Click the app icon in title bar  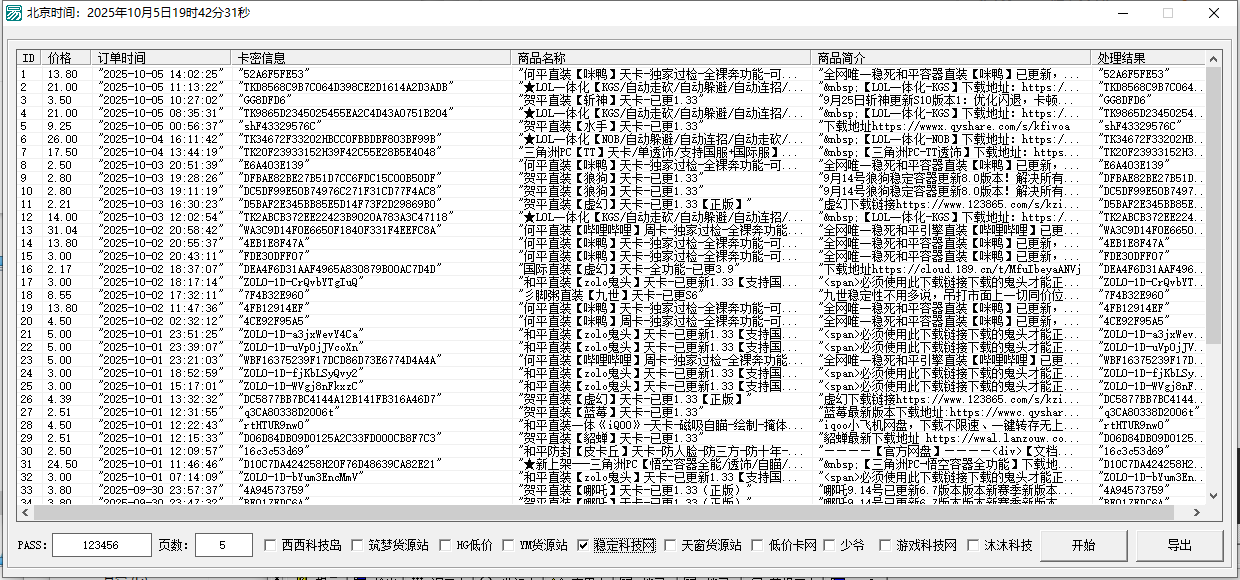(13, 14)
